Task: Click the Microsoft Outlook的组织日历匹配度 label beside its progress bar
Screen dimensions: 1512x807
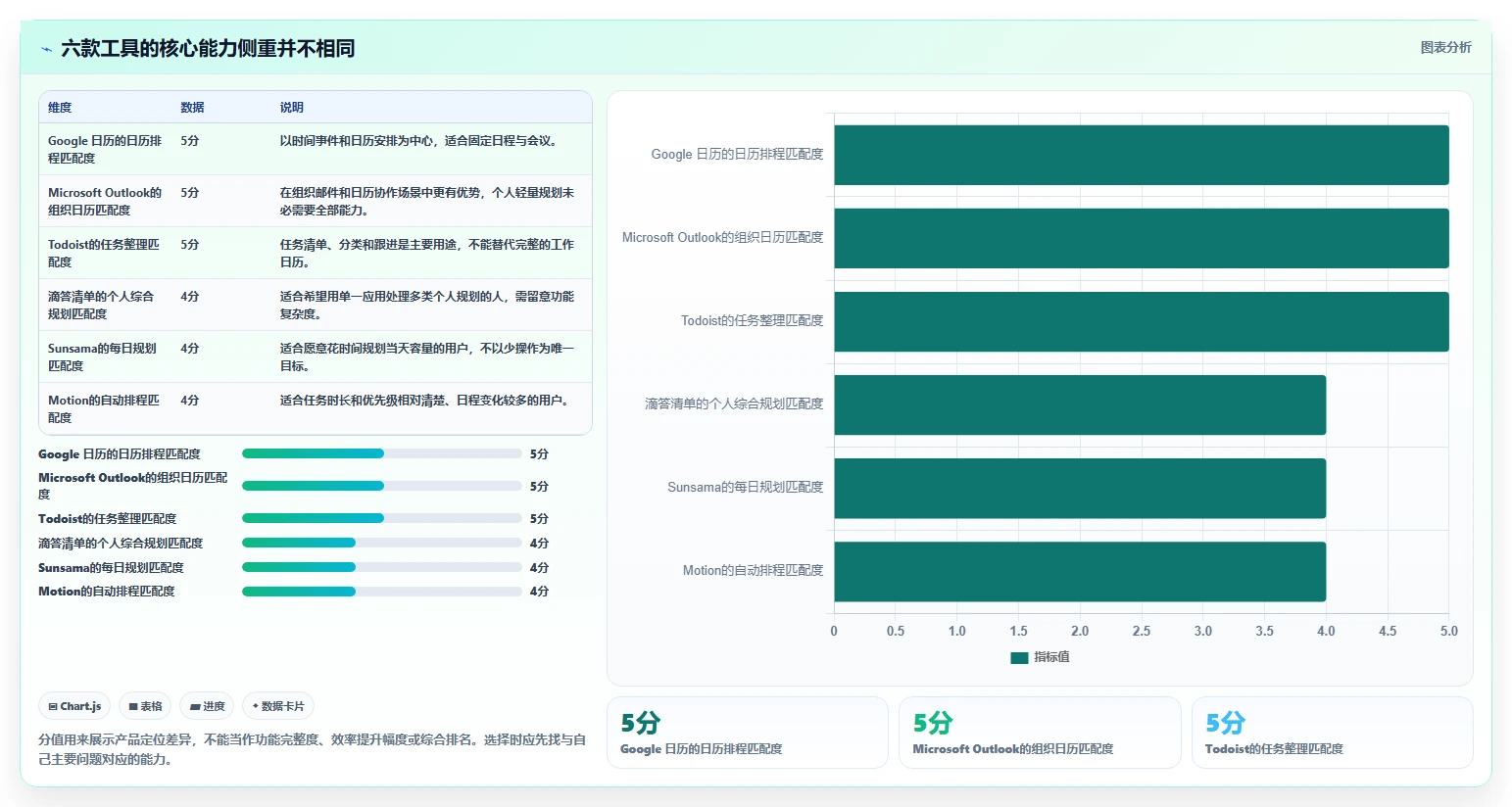Action: tap(133, 486)
